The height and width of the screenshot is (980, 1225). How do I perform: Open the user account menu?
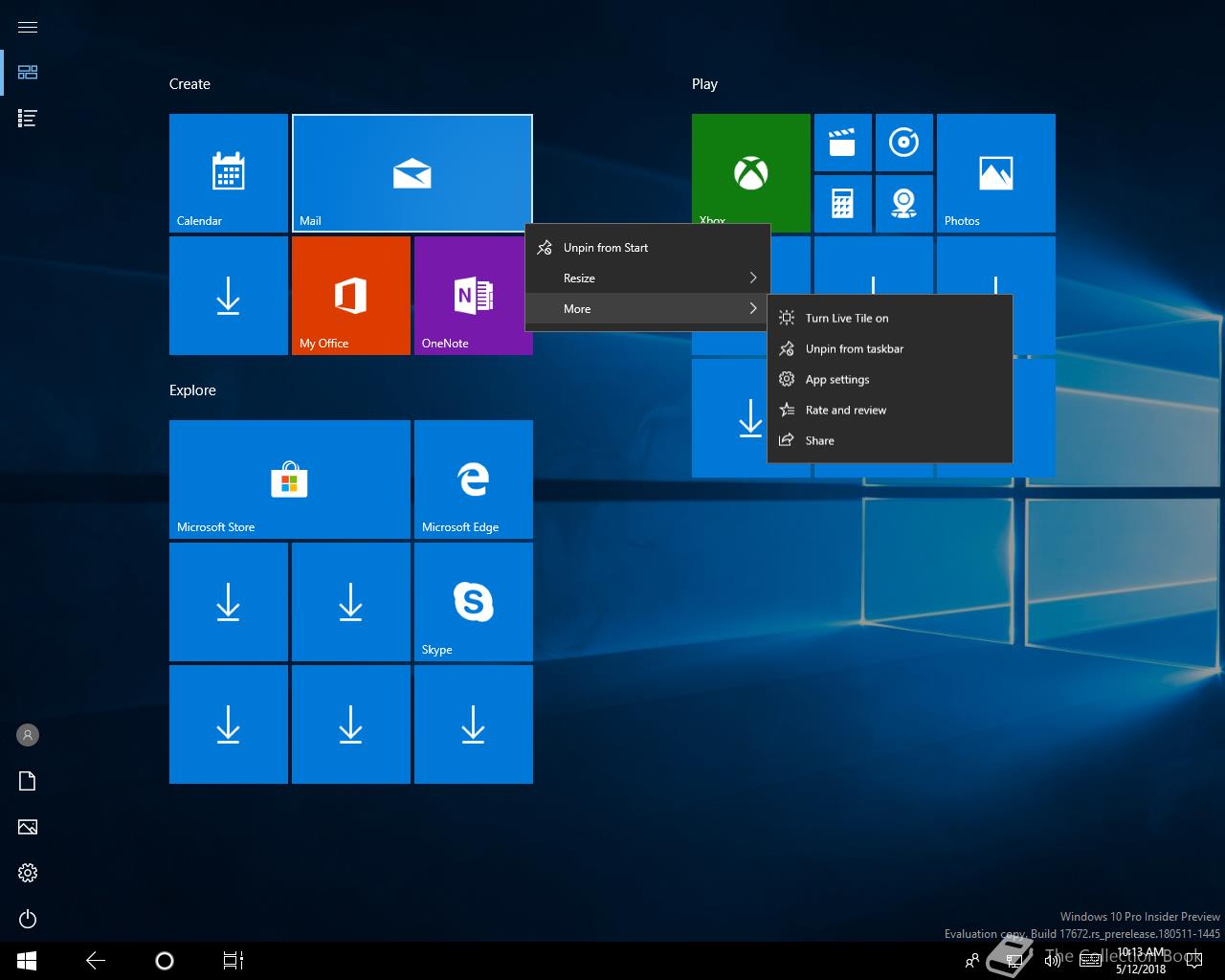[28, 735]
